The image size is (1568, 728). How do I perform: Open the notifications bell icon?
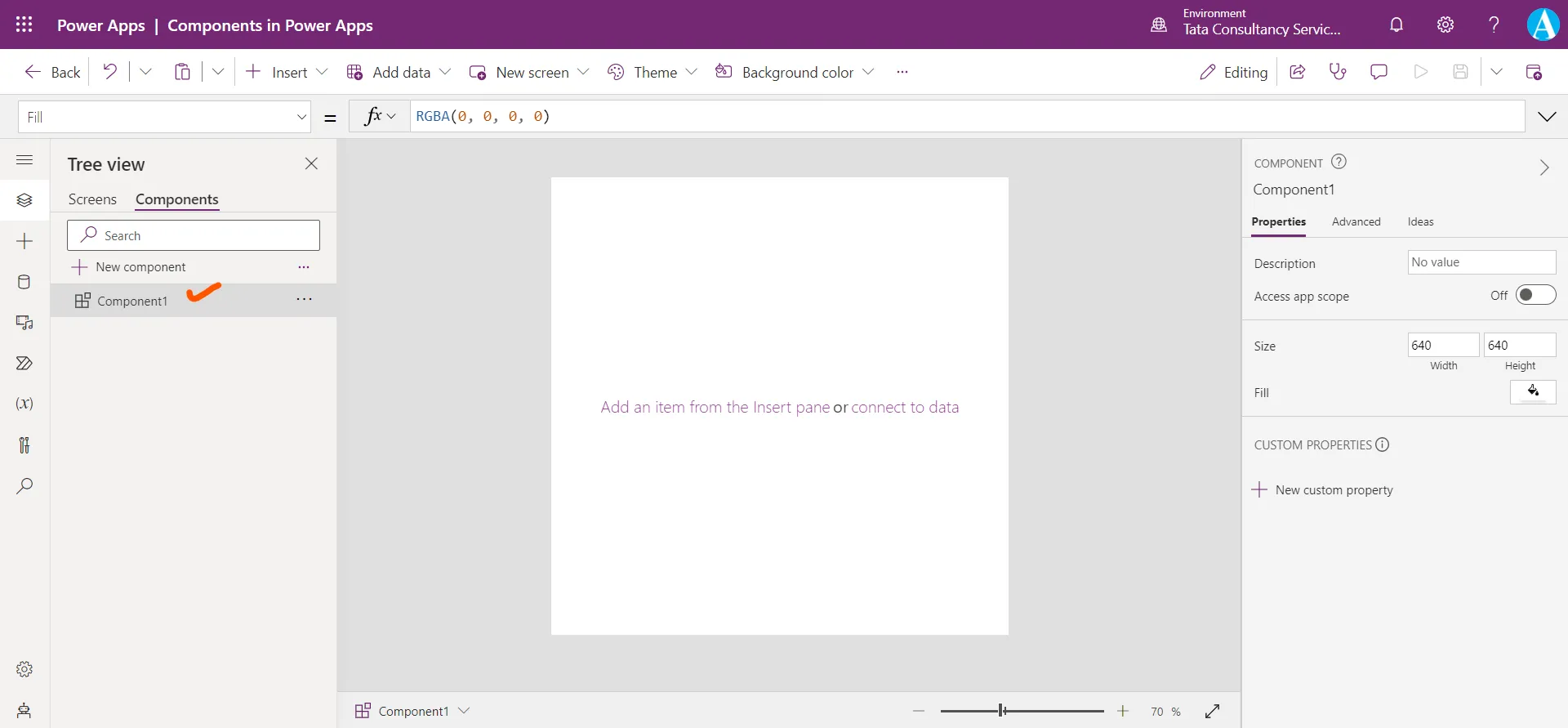1396,25
